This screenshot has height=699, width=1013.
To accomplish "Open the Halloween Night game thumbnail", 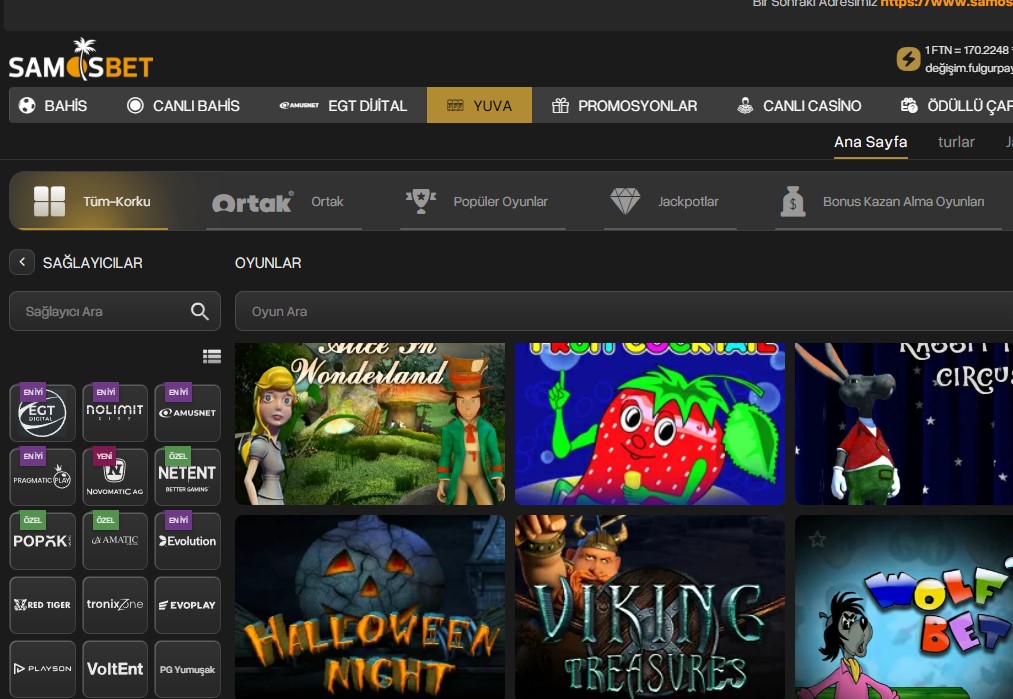I will point(370,607).
